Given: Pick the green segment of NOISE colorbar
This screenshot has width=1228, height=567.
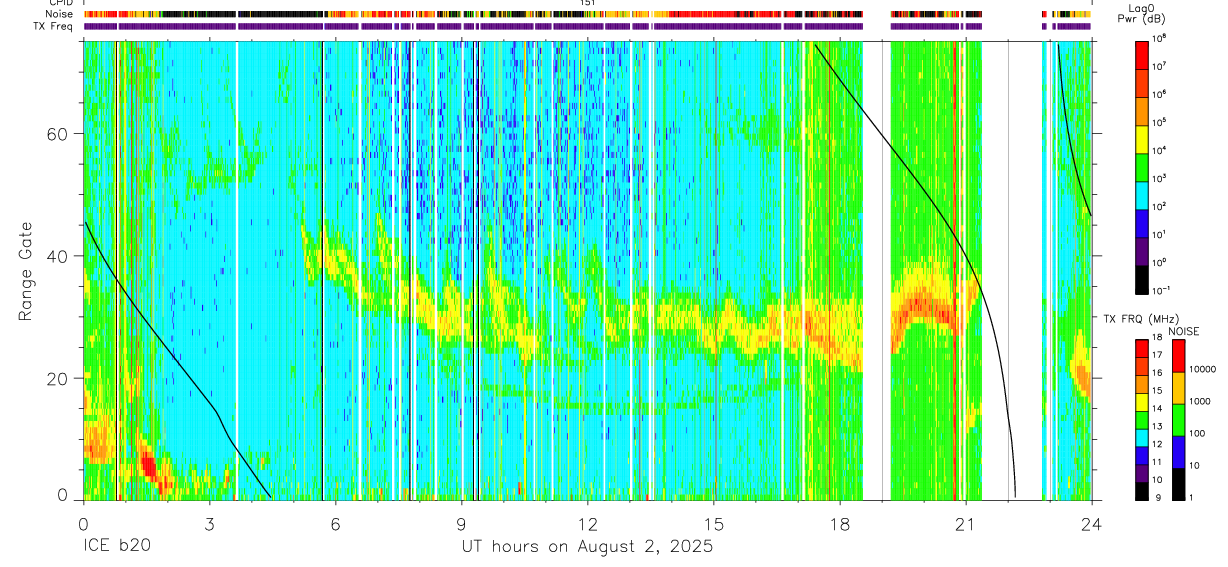Looking at the screenshot, I should point(1177,420).
